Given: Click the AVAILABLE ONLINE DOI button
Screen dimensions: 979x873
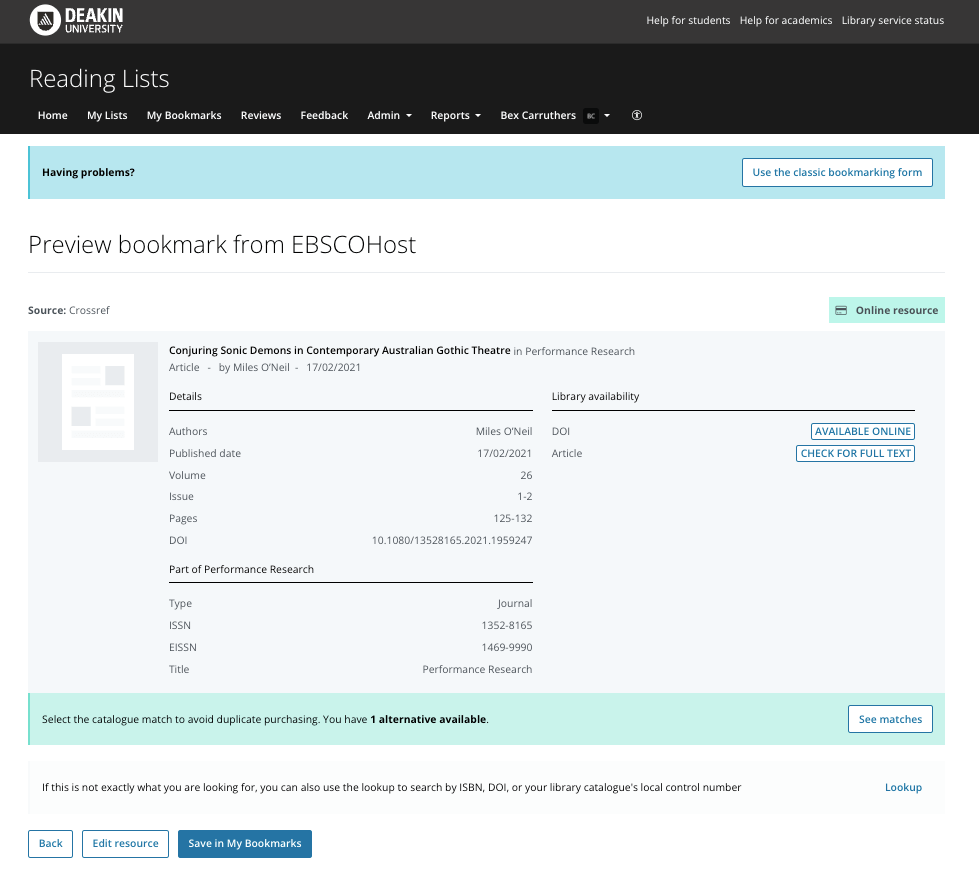Looking at the screenshot, I should tap(862, 431).
